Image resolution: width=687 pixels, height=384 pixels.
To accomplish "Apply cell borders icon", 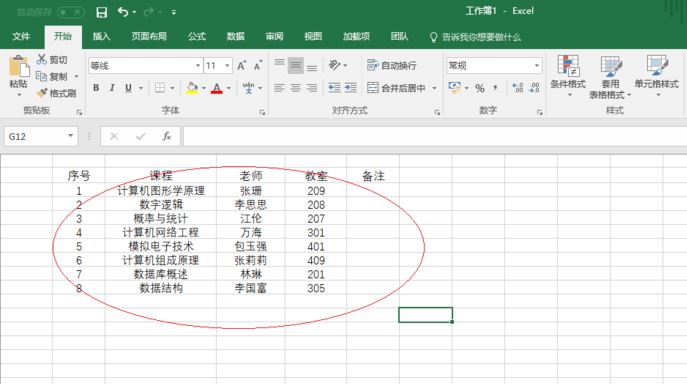I will click(160, 88).
